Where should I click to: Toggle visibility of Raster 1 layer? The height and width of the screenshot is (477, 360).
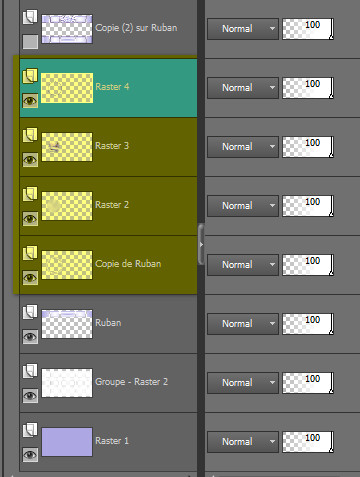30,454
